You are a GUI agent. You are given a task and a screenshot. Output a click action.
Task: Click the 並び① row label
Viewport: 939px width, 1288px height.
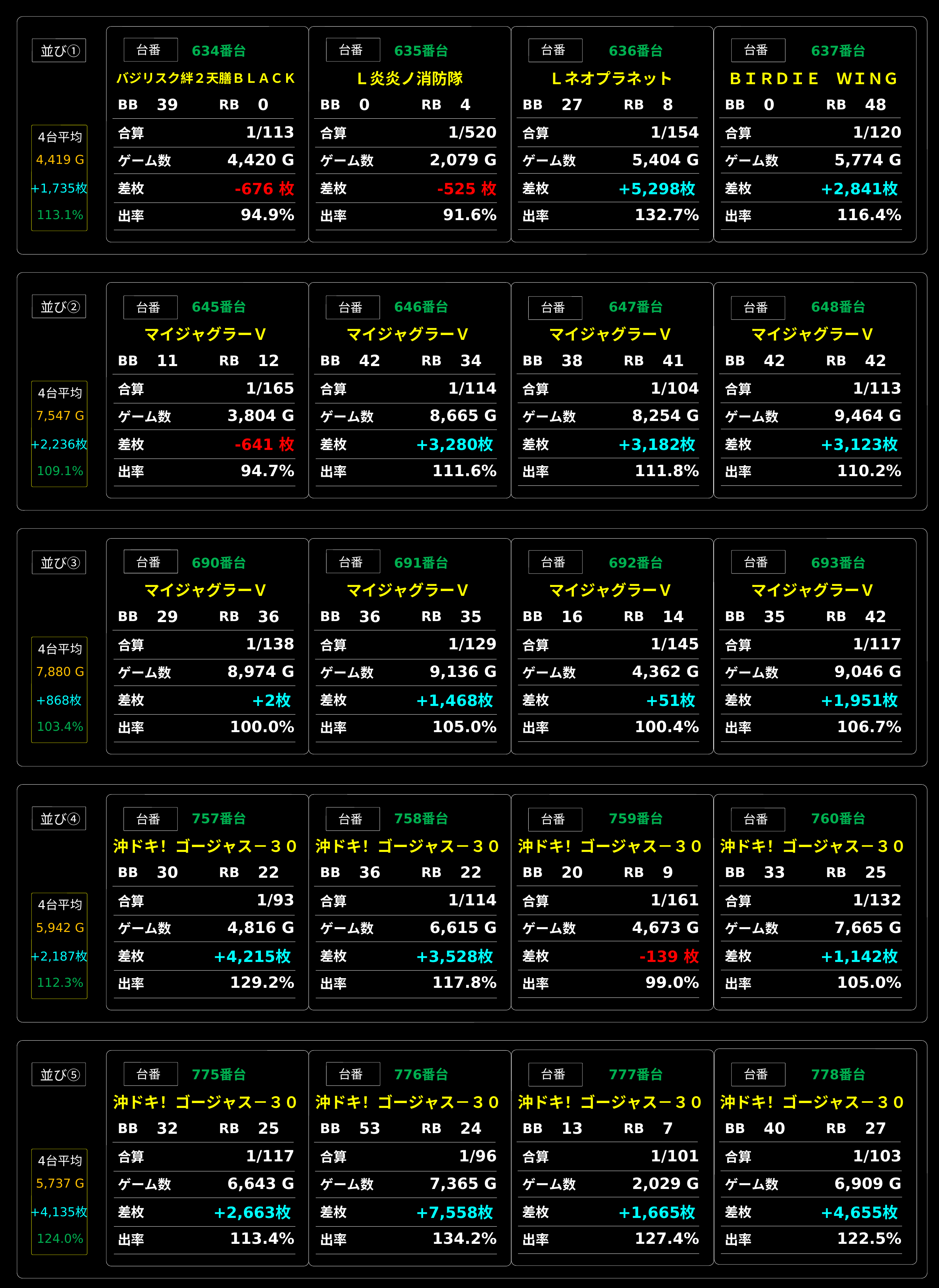tap(59, 51)
